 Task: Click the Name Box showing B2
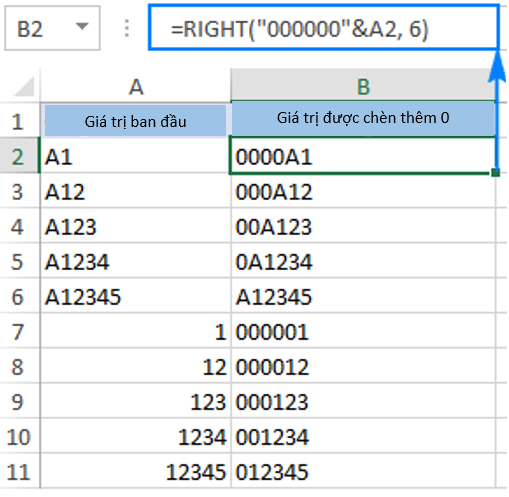(x=52, y=28)
